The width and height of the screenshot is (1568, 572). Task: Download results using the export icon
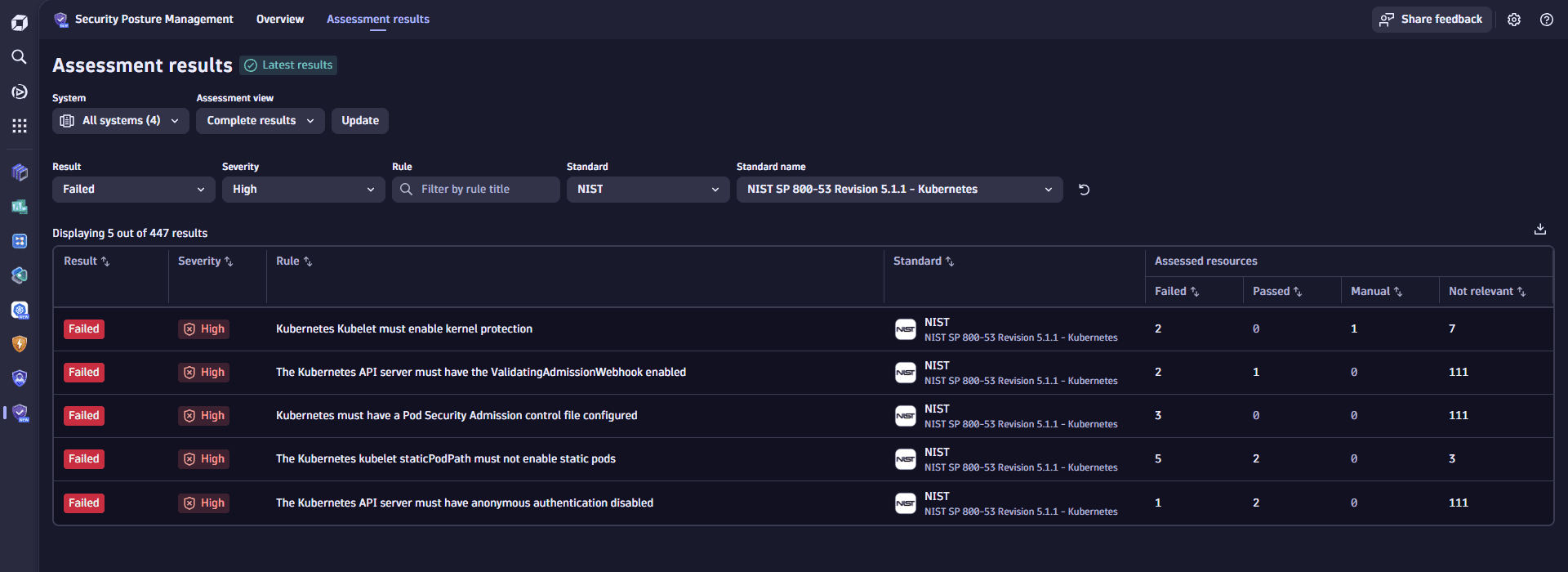tap(1539, 230)
